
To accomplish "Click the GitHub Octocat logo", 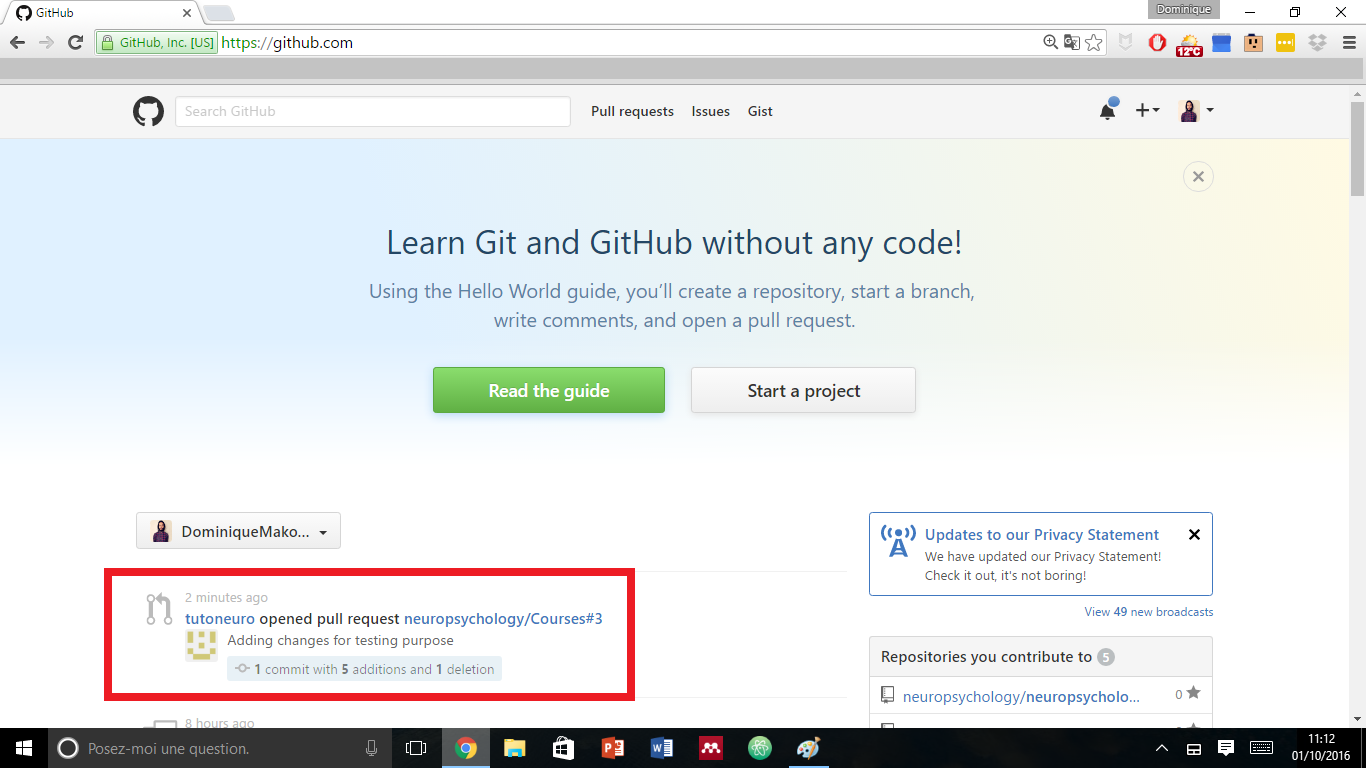I will click(148, 111).
